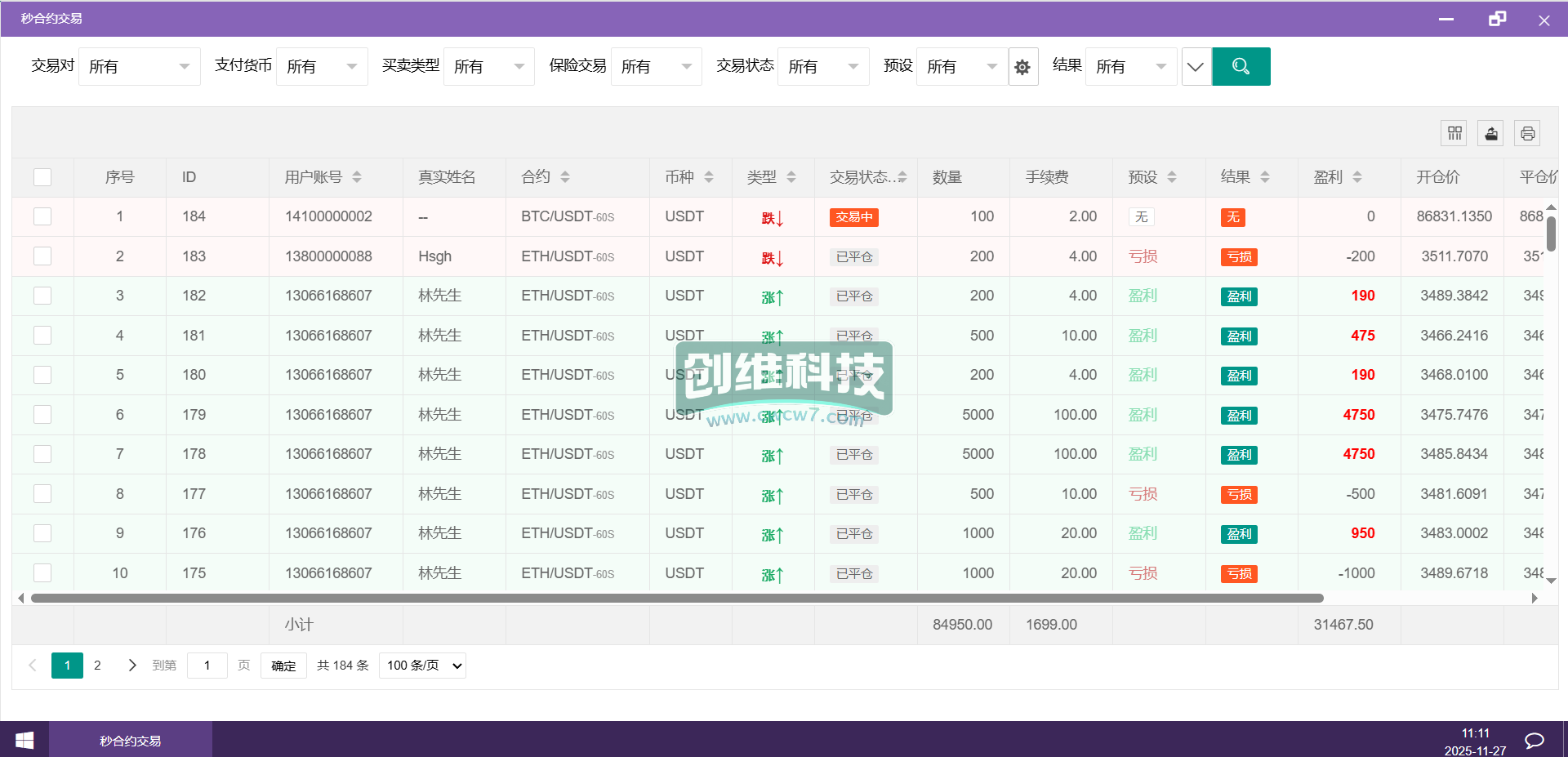This screenshot has height=757, width=1568.
Task: Open the 买卖类型 filter dropdown
Action: (x=488, y=67)
